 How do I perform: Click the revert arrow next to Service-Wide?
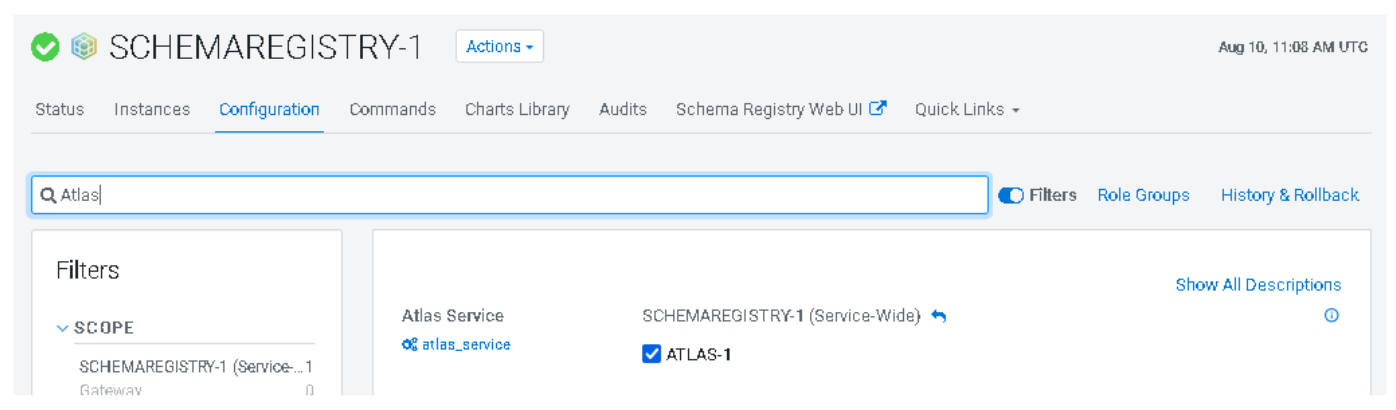[938, 316]
